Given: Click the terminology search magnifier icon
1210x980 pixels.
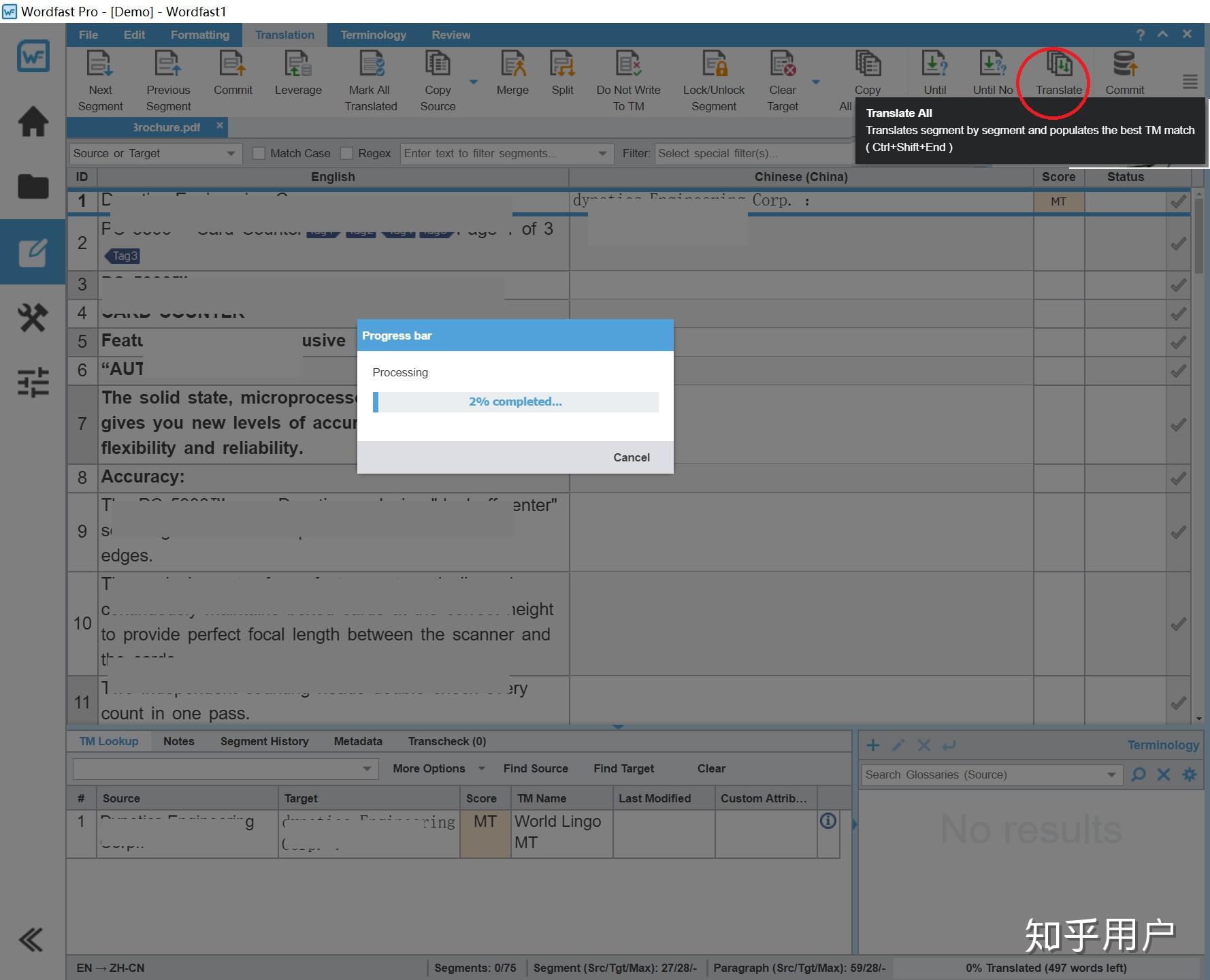Looking at the screenshot, I should [1138, 774].
